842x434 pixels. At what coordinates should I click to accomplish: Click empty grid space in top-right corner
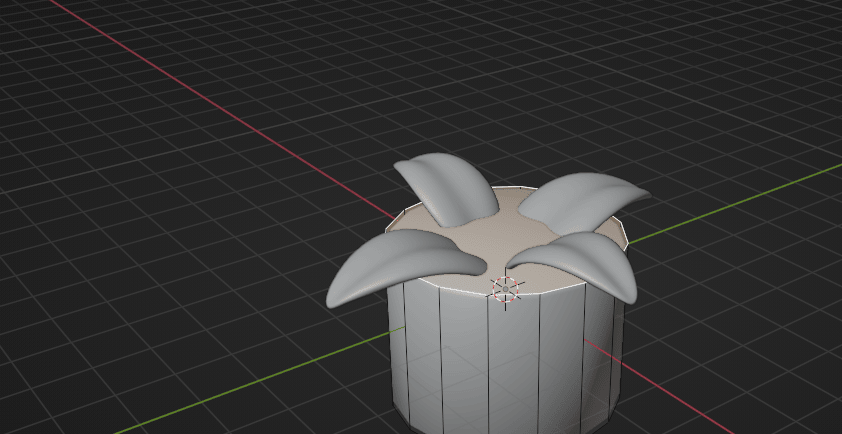pos(780,40)
